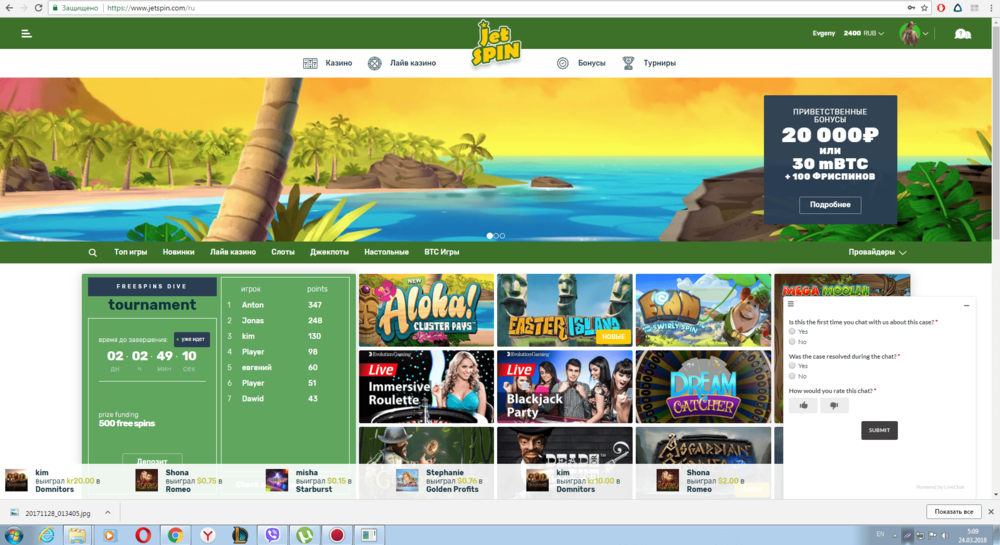
Task: Click the slot machine icon beside Казино
Action: pyautogui.click(x=310, y=63)
